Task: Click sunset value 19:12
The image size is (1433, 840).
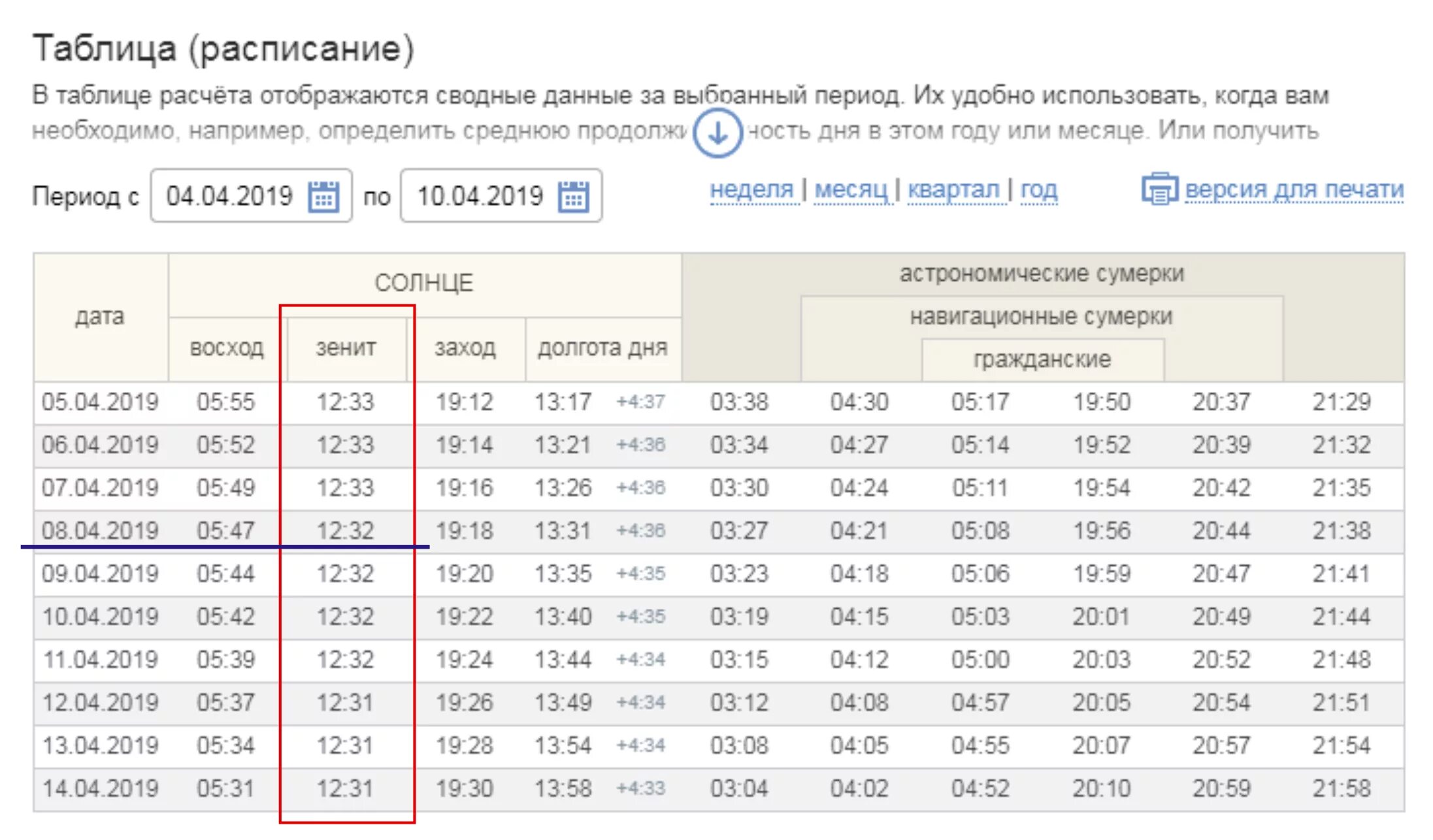Action: (465, 402)
